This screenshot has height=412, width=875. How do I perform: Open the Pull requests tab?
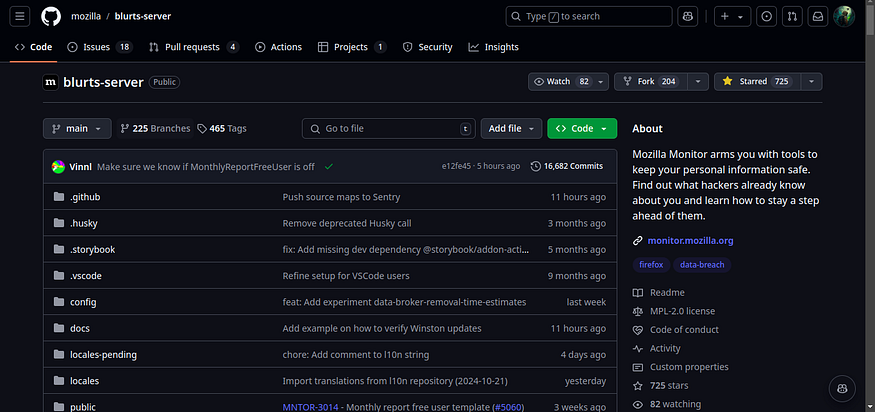(194, 47)
